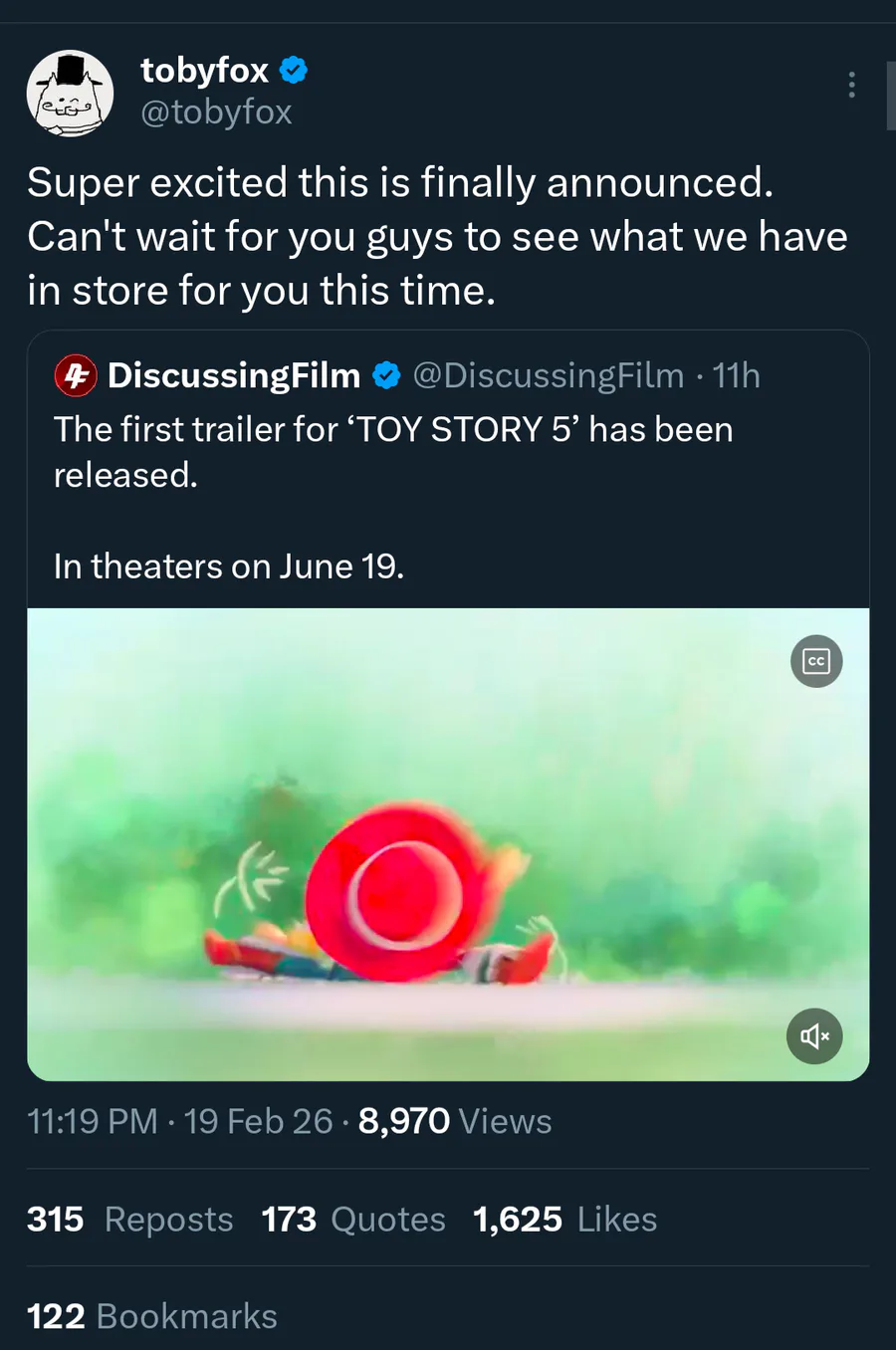Open tobyfox's profile picture
The image size is (896, 1350).
tap(70, 93)
